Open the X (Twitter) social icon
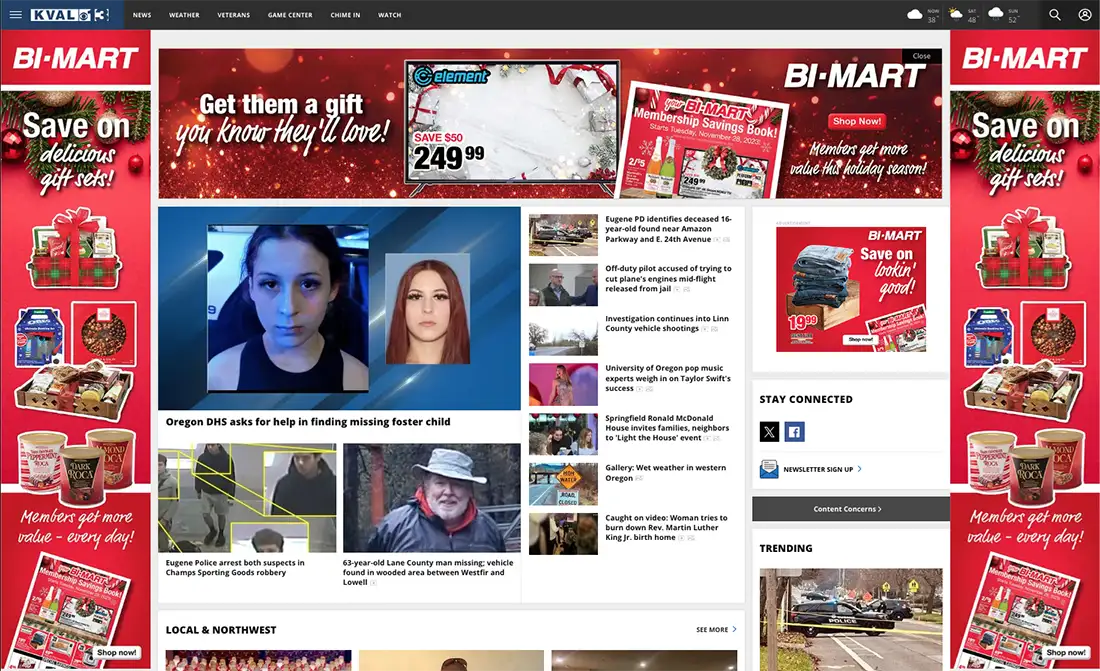This screenshot has height=671, width=1100. (769, 432)
